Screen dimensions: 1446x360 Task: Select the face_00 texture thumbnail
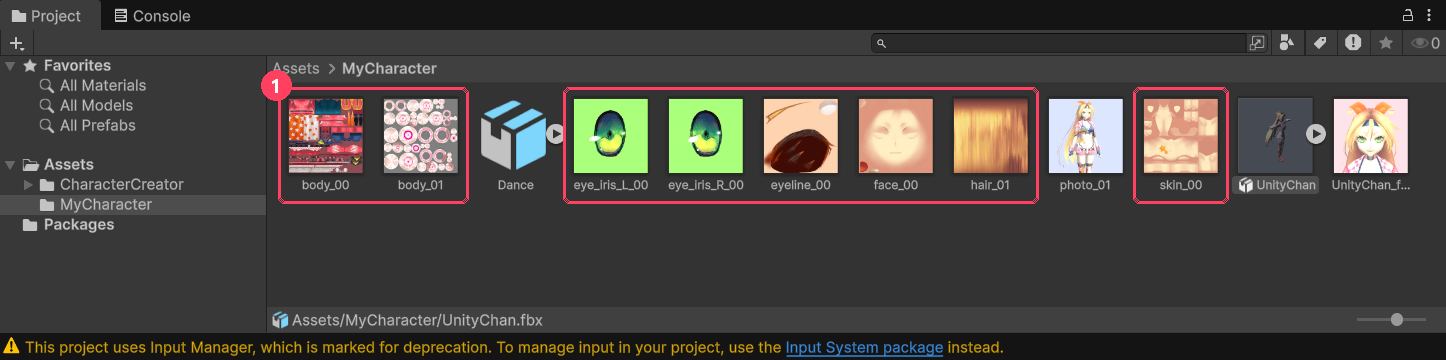(x=895, y=136)
